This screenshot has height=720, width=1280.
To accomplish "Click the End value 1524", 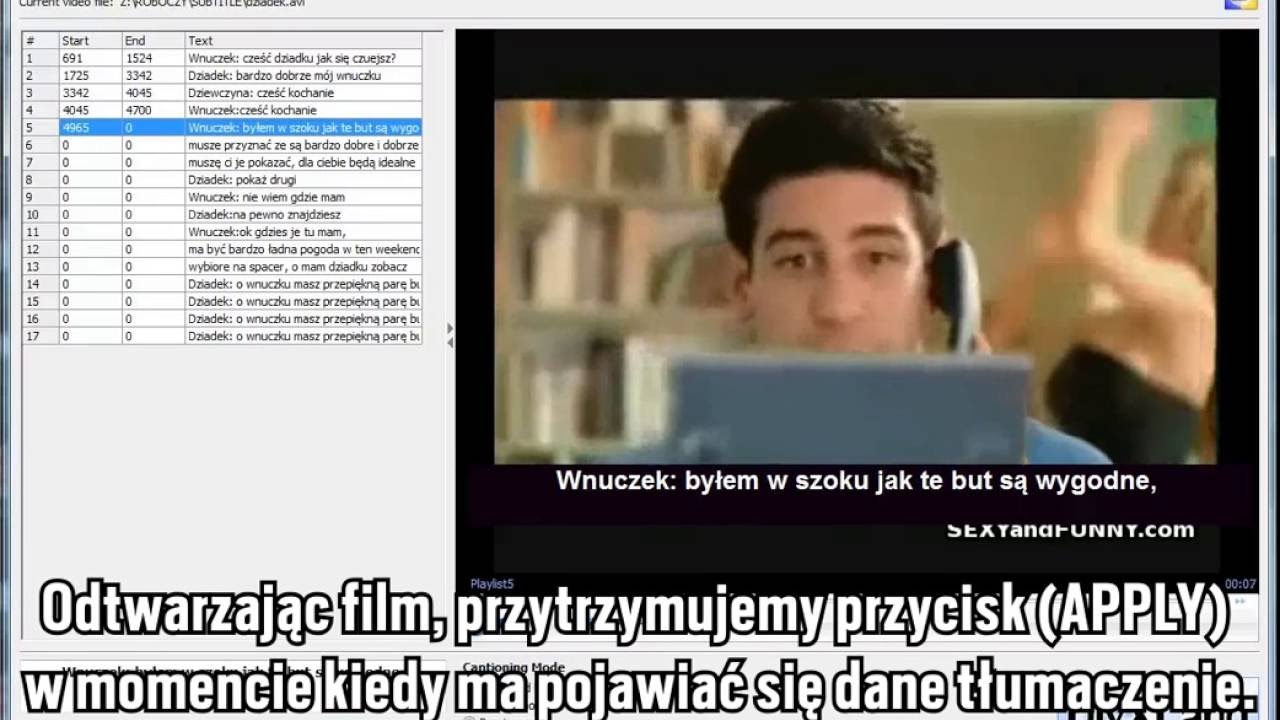I will tap(139, 58).
